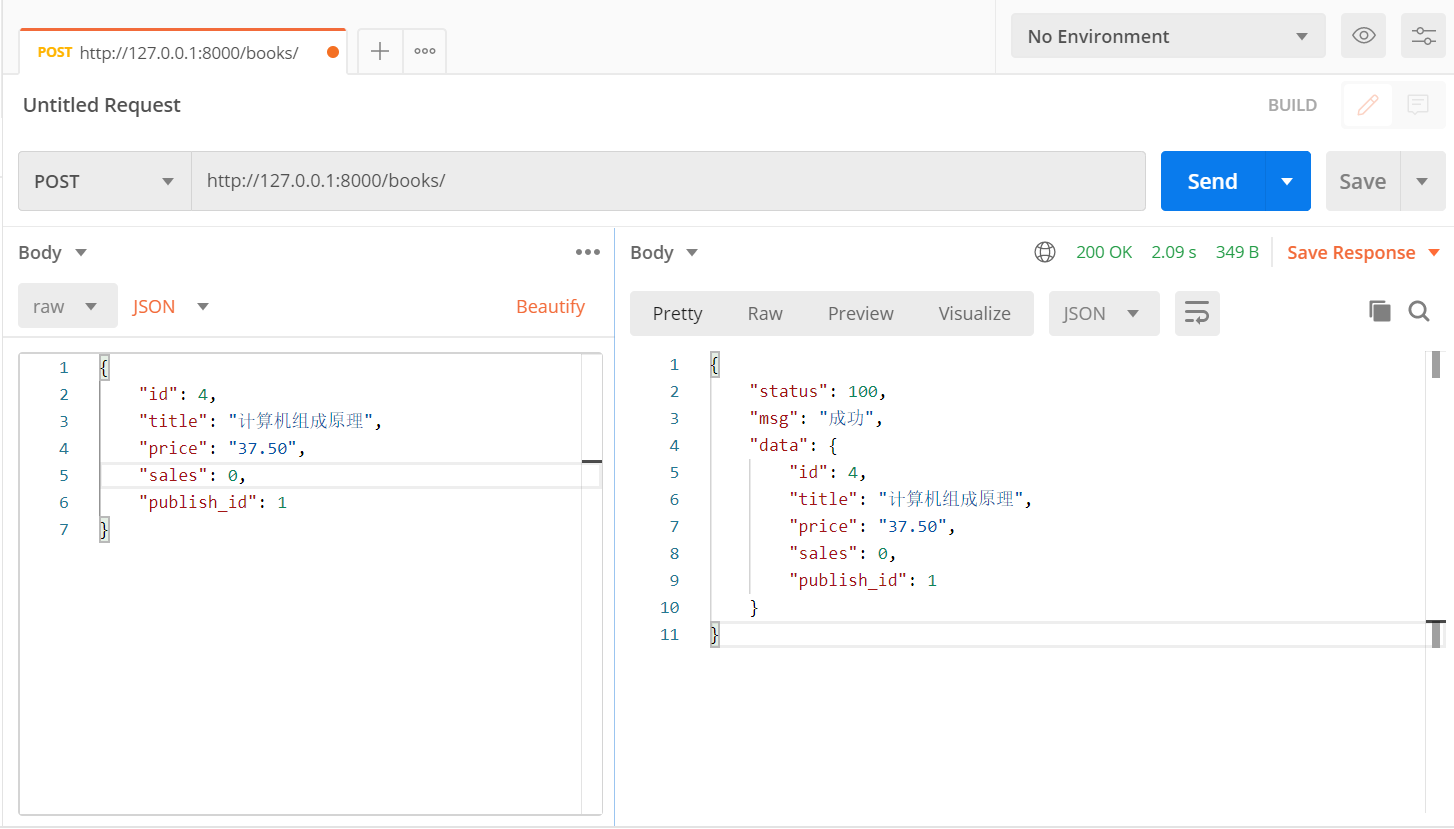Screen dimensions: 1454x829
Task: Click the BUILD mode label
Action: pyautogui.click(x=1292, y=105)
